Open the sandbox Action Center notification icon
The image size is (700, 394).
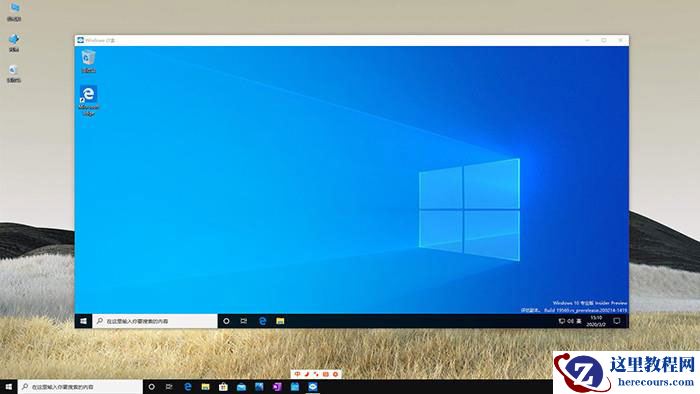617,321
